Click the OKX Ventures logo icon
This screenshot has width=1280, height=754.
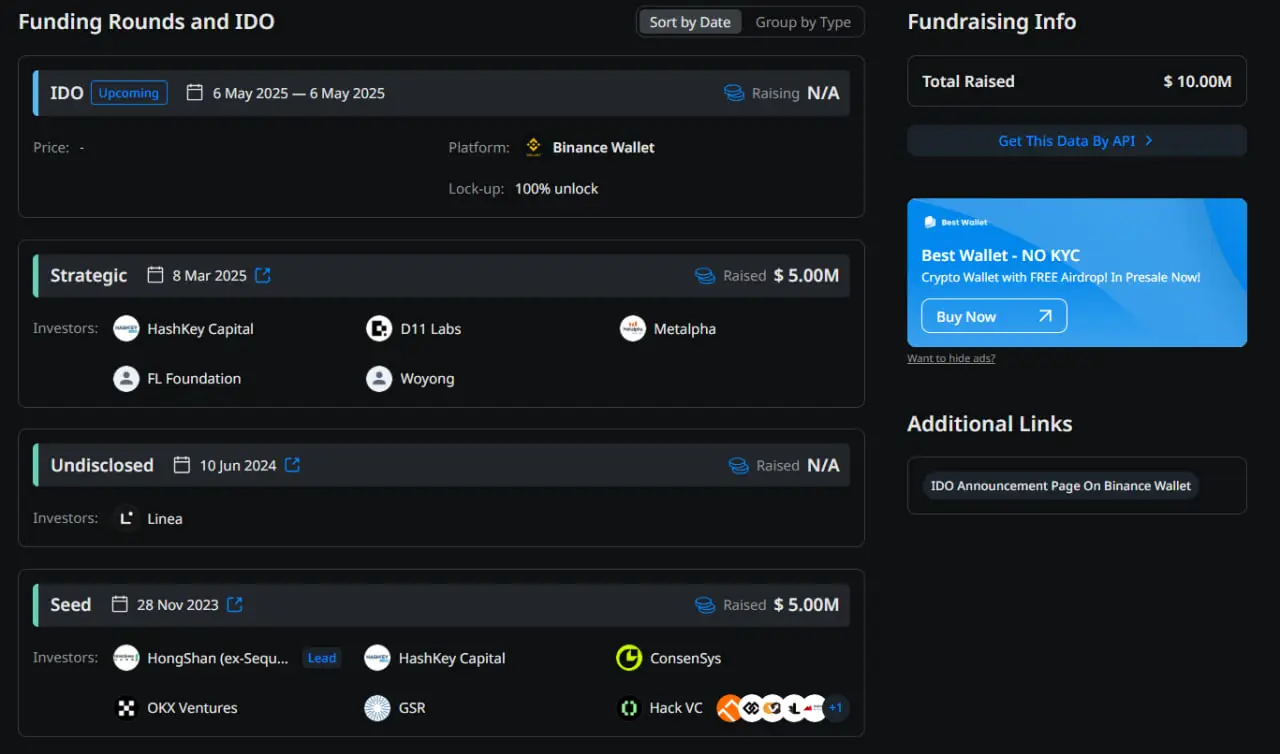126,708
